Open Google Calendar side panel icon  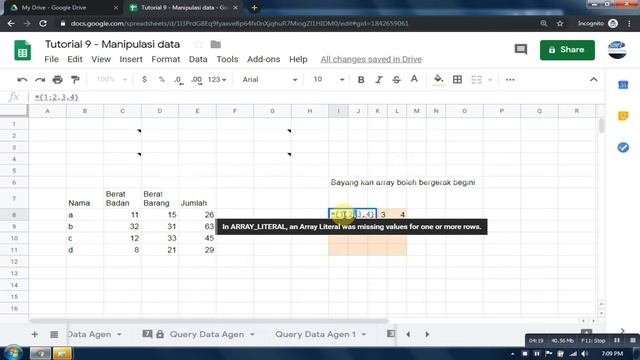[x=623, y=85]
